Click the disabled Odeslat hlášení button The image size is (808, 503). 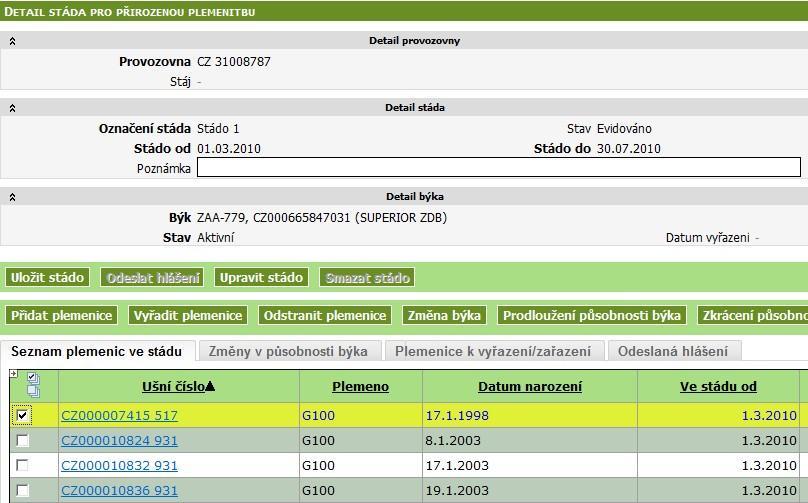[153, 277]
